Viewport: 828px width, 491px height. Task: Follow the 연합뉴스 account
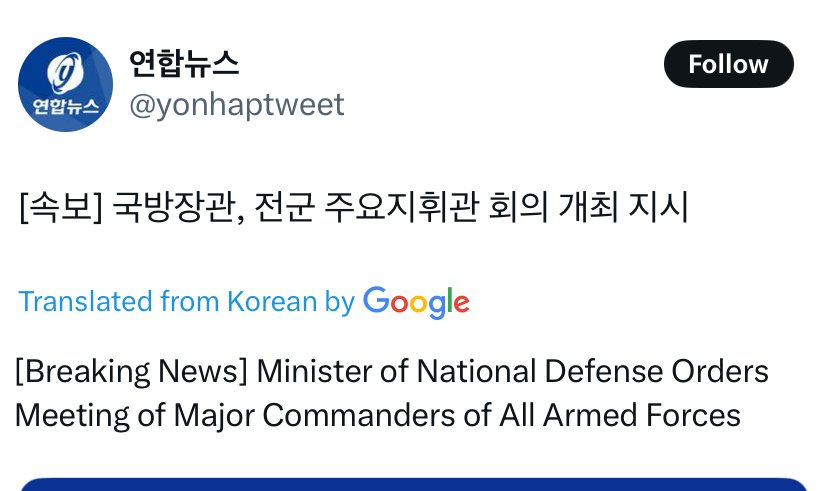(x=728, y=64)
